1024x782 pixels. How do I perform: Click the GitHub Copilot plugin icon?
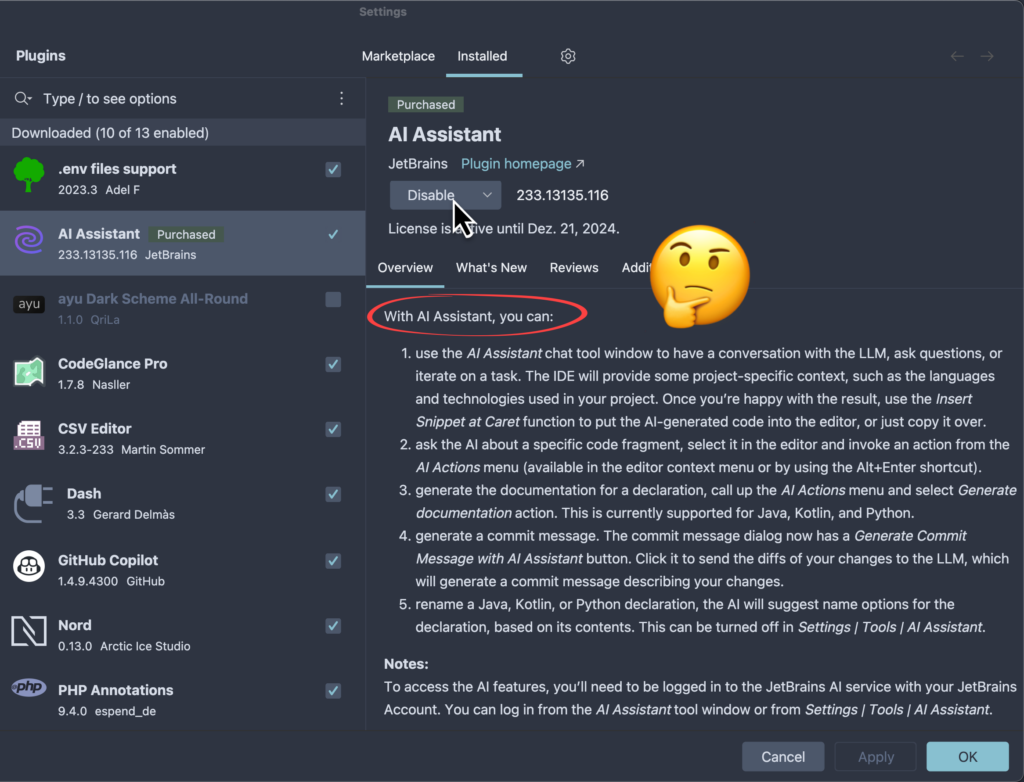tap(29, 567)
